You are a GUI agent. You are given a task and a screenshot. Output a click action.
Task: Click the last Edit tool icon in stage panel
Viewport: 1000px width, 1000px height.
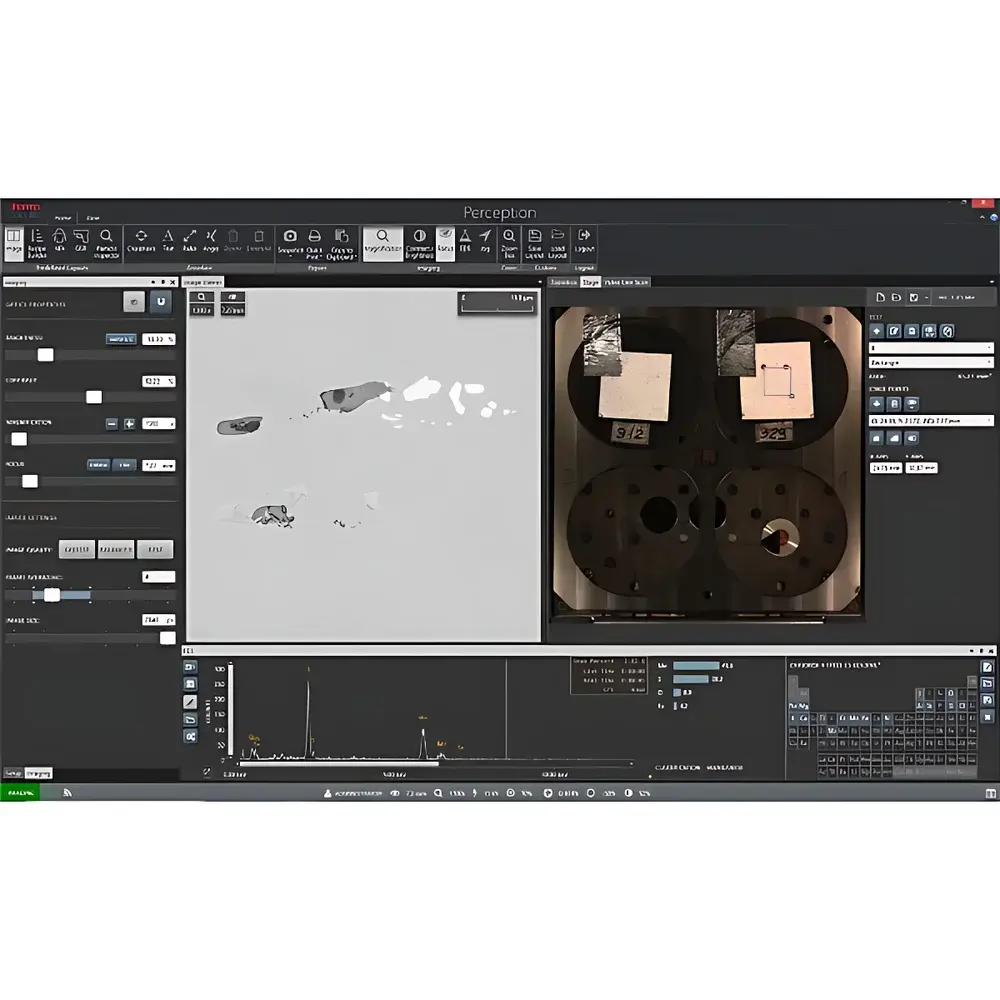948,331
